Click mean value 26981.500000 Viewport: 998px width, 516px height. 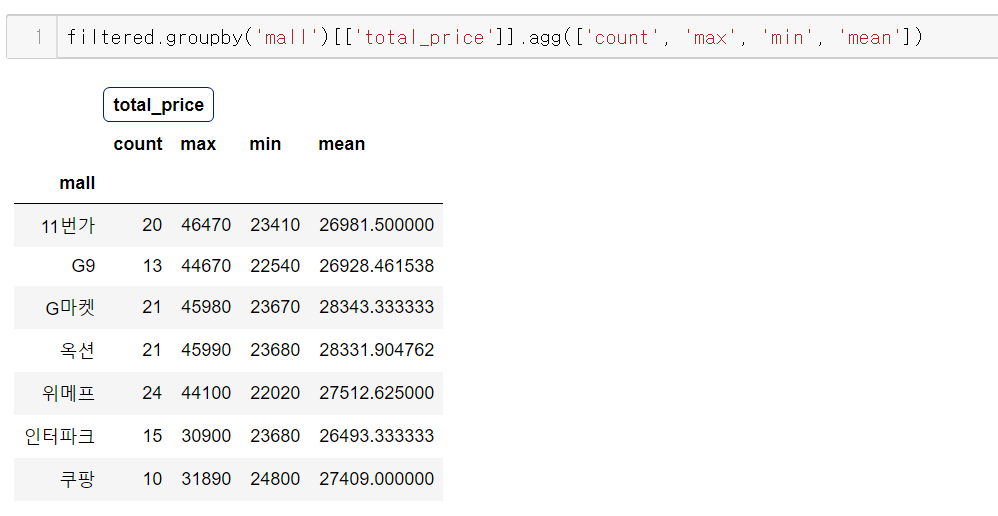(377, 225)
